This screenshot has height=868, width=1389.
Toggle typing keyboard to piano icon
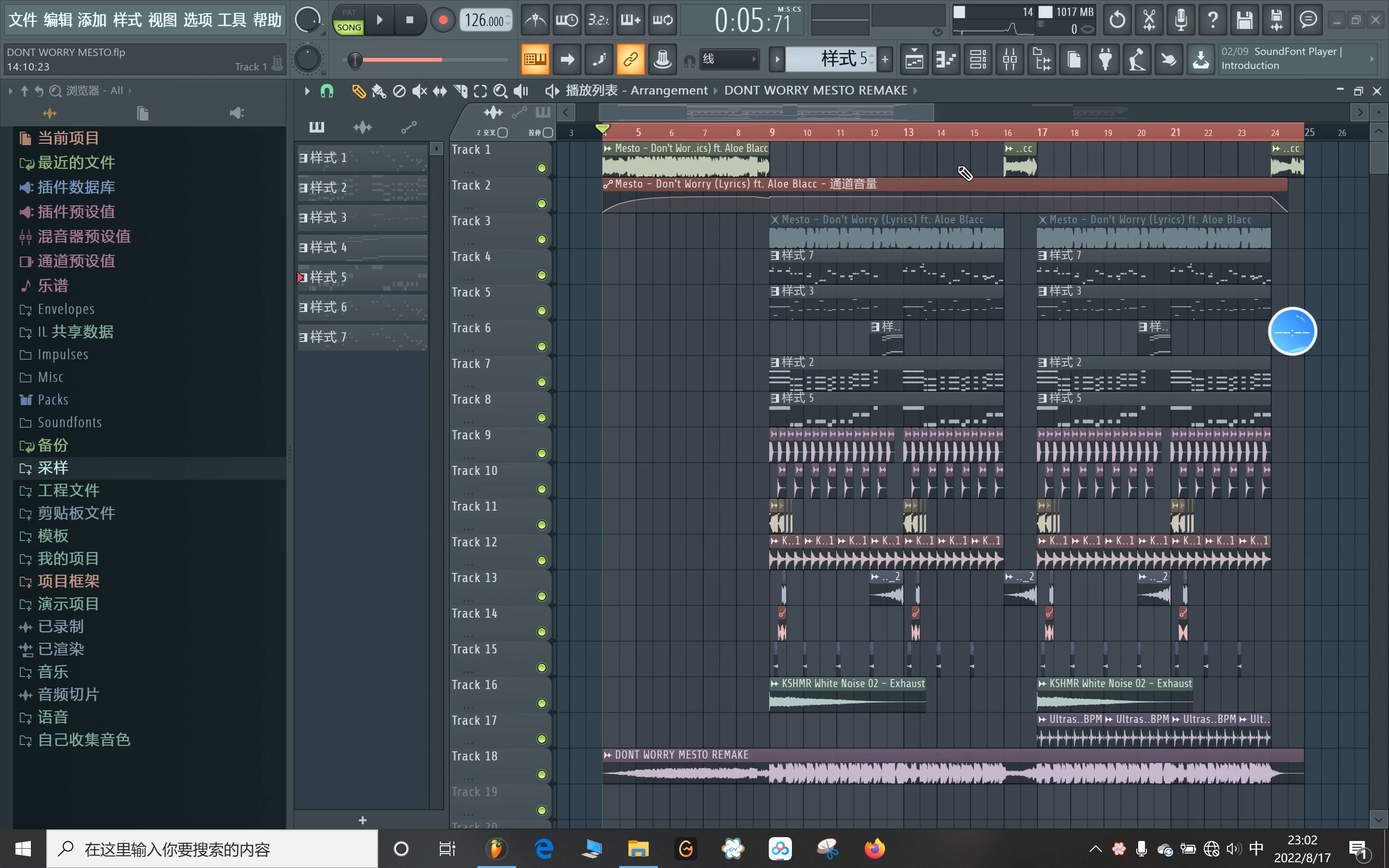pyautogui.click(x=535, y=59)
